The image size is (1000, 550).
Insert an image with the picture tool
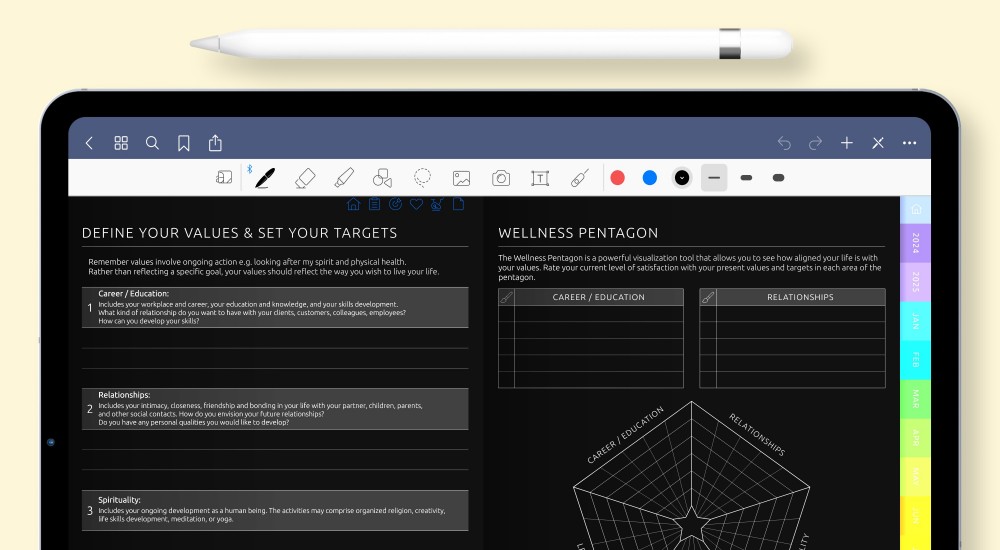tap(462, 178)
